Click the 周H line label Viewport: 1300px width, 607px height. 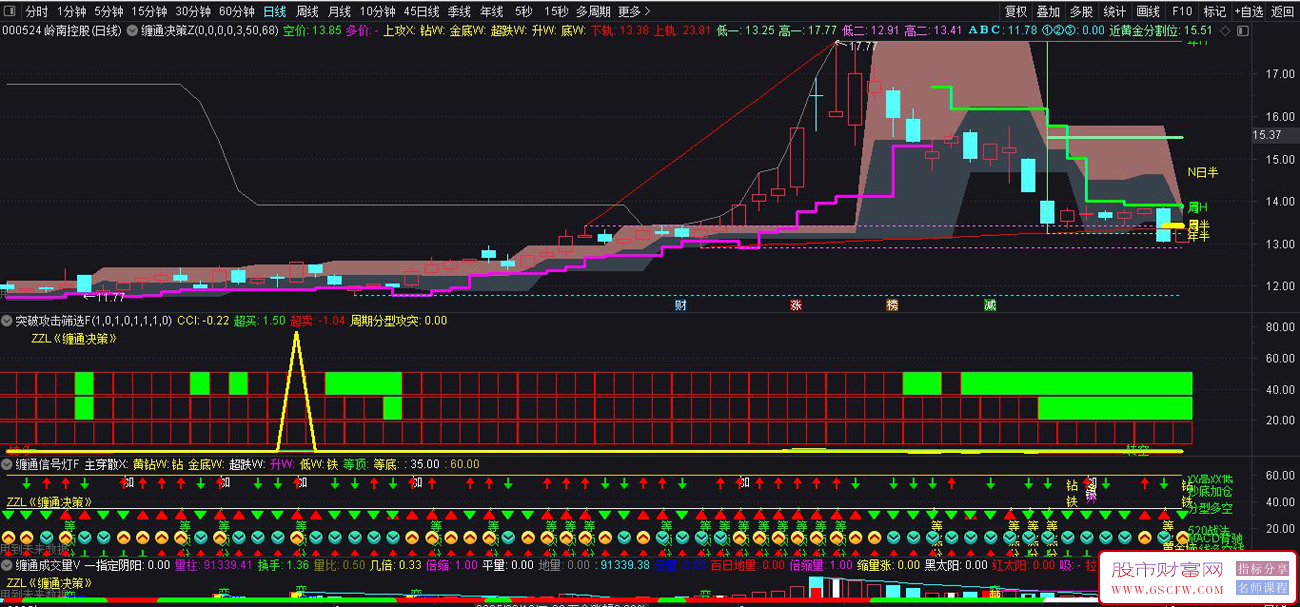[x=1198, y=206]
